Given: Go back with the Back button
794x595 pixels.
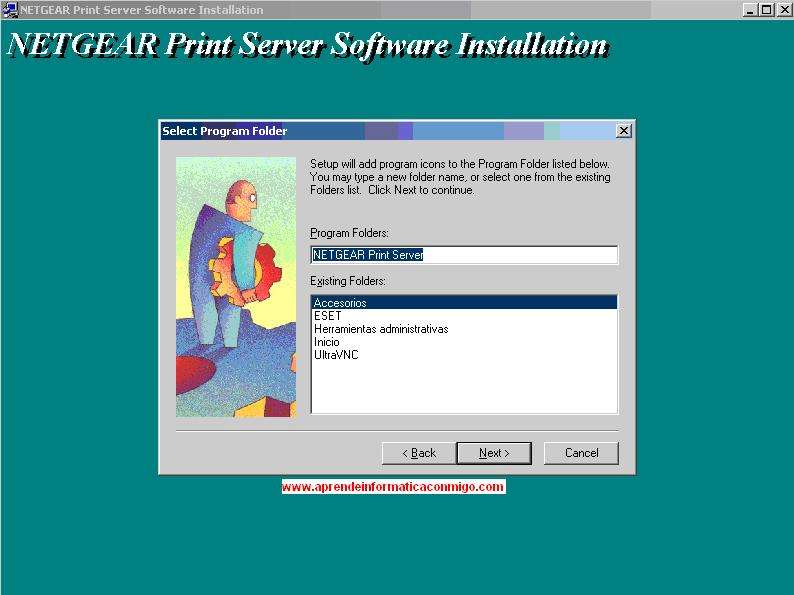Looking at the screenshot, I should (419, 453).
